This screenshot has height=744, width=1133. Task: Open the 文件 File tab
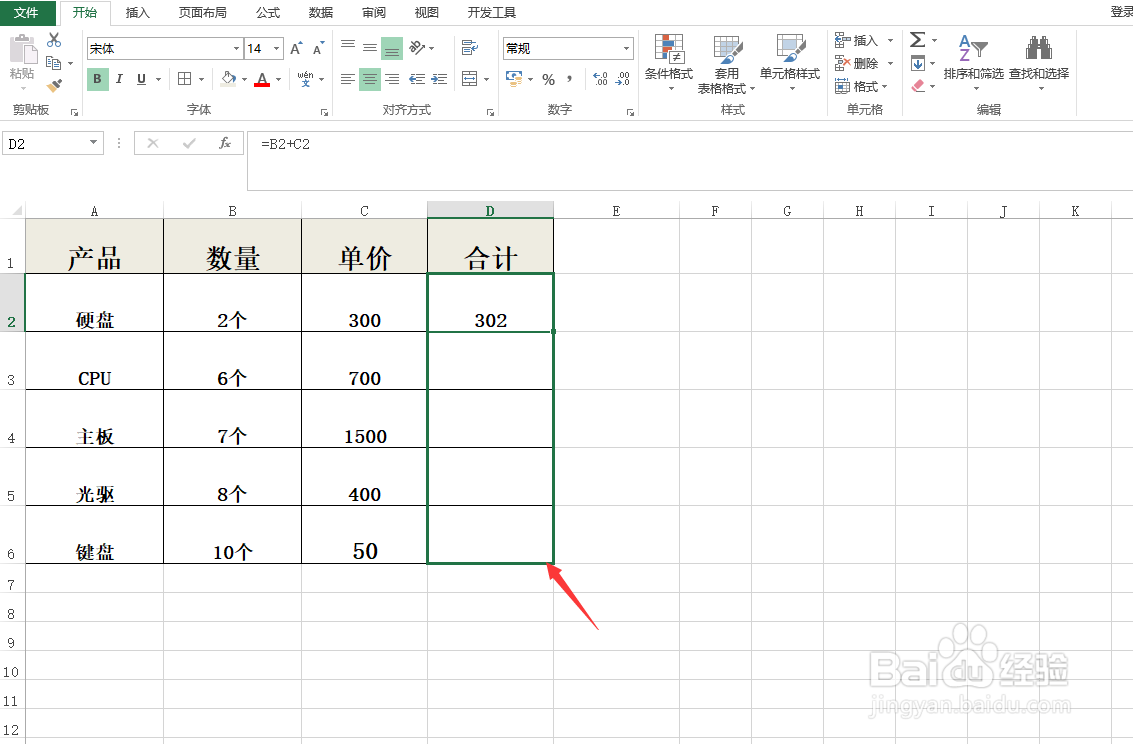tap(26, 12)
